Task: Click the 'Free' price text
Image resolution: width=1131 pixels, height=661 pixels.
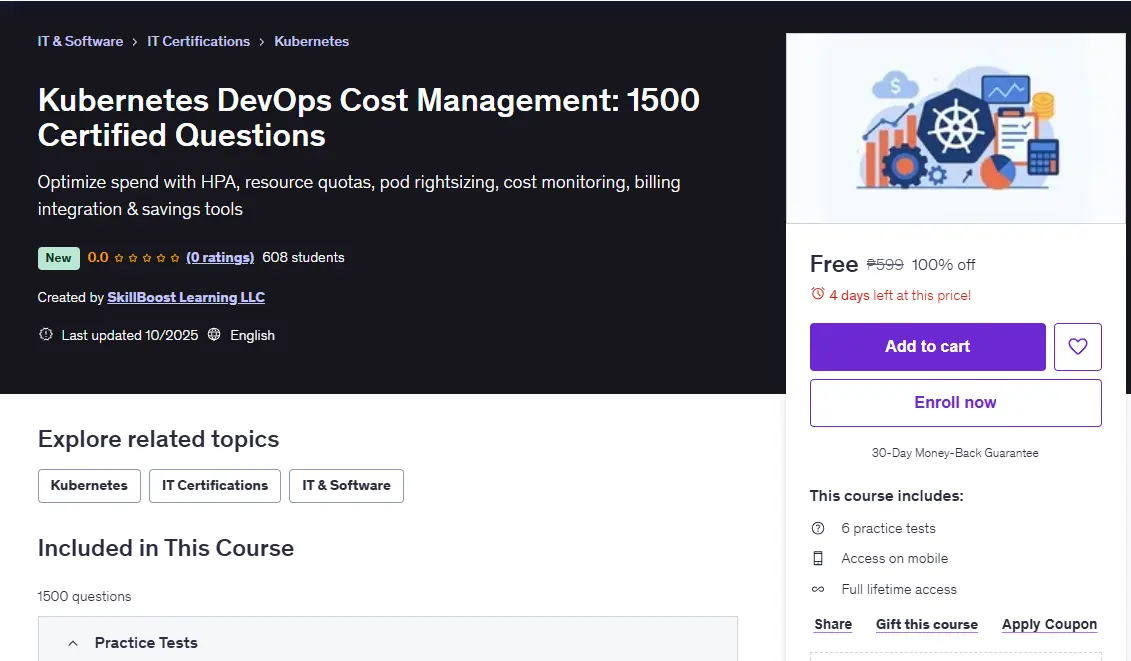Action: tap(834, 264)
